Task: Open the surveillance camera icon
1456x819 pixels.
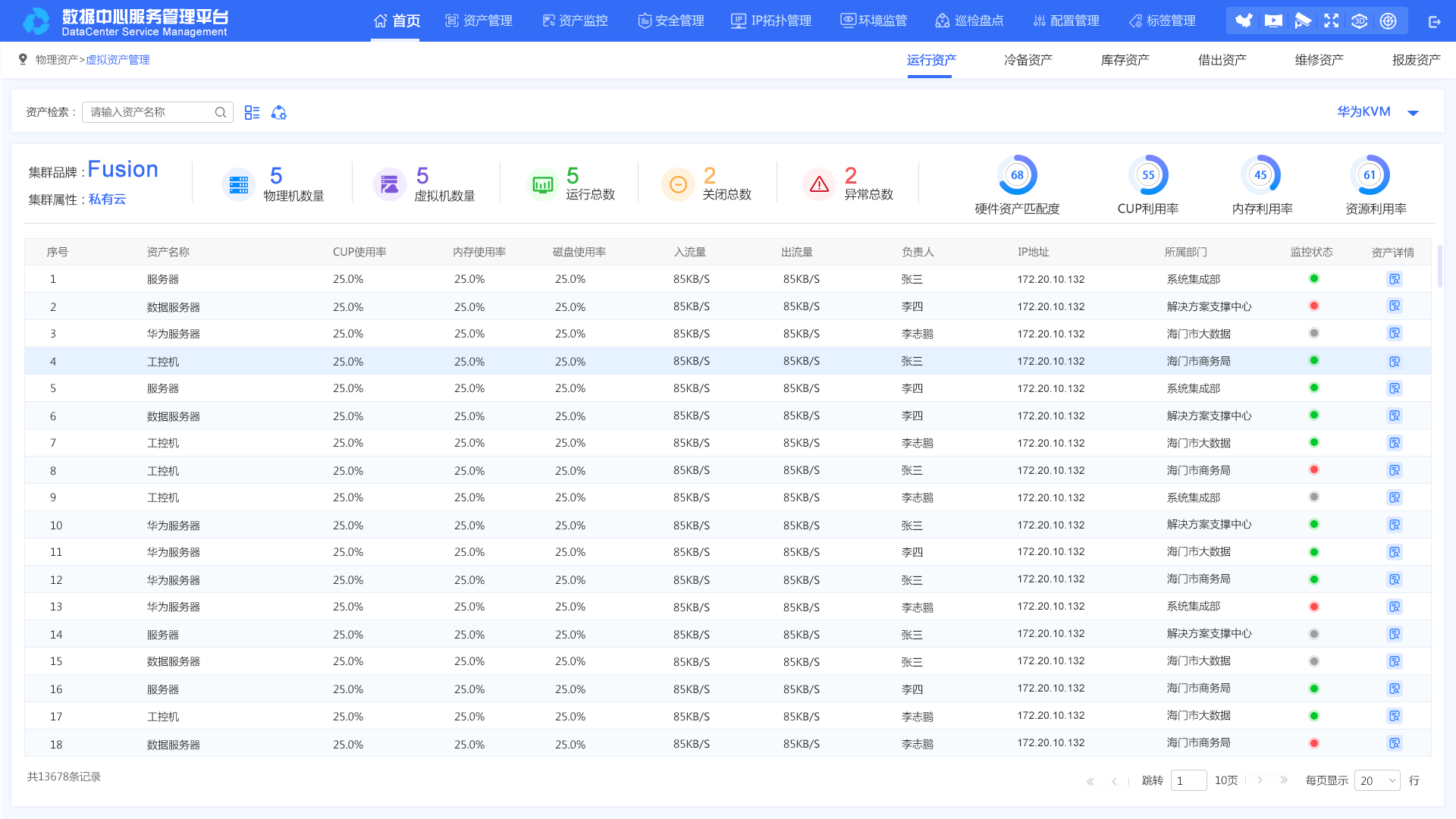Action: click(1302, 20)
